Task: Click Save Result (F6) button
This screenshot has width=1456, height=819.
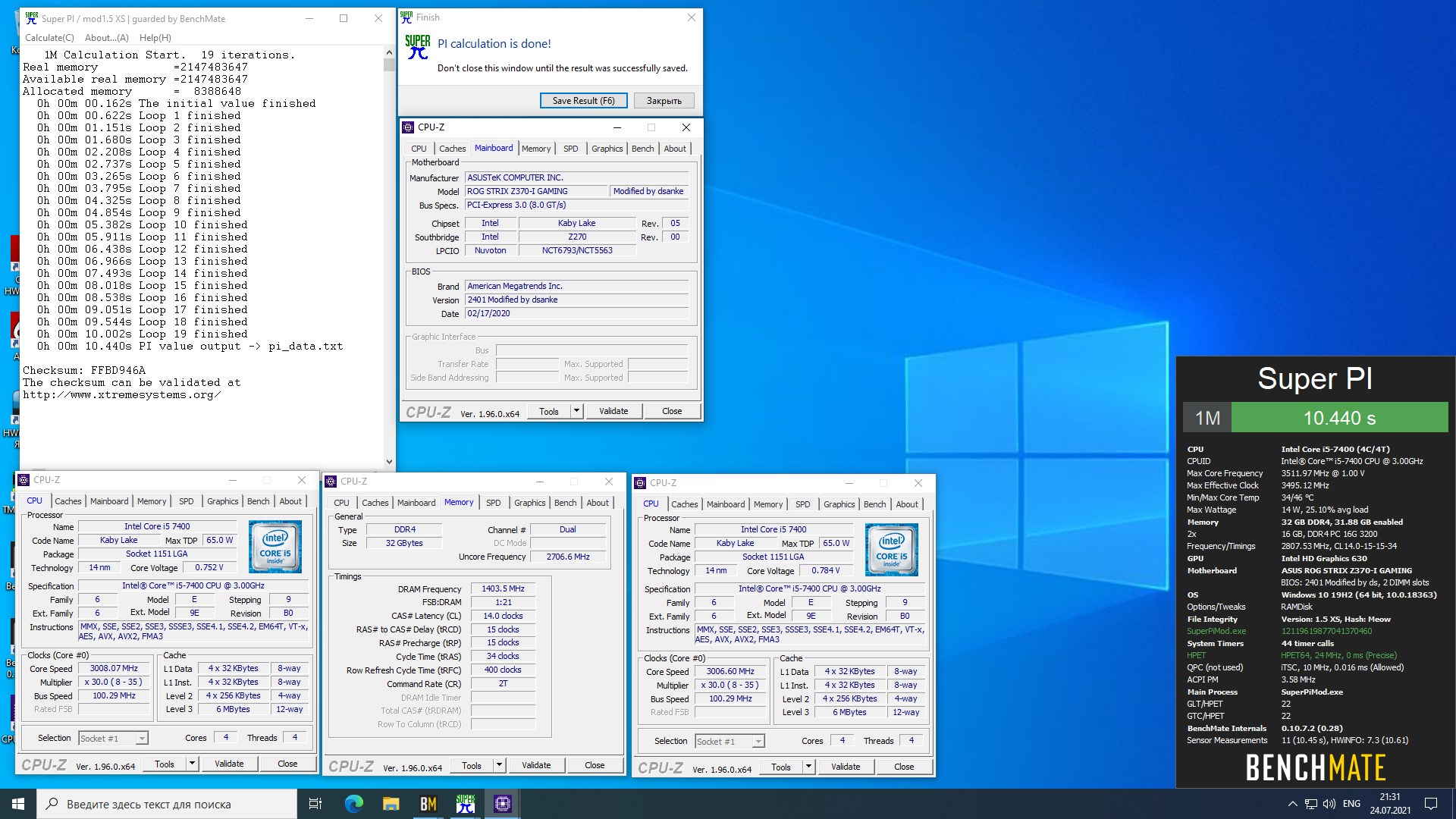Action: click(583, 100)
